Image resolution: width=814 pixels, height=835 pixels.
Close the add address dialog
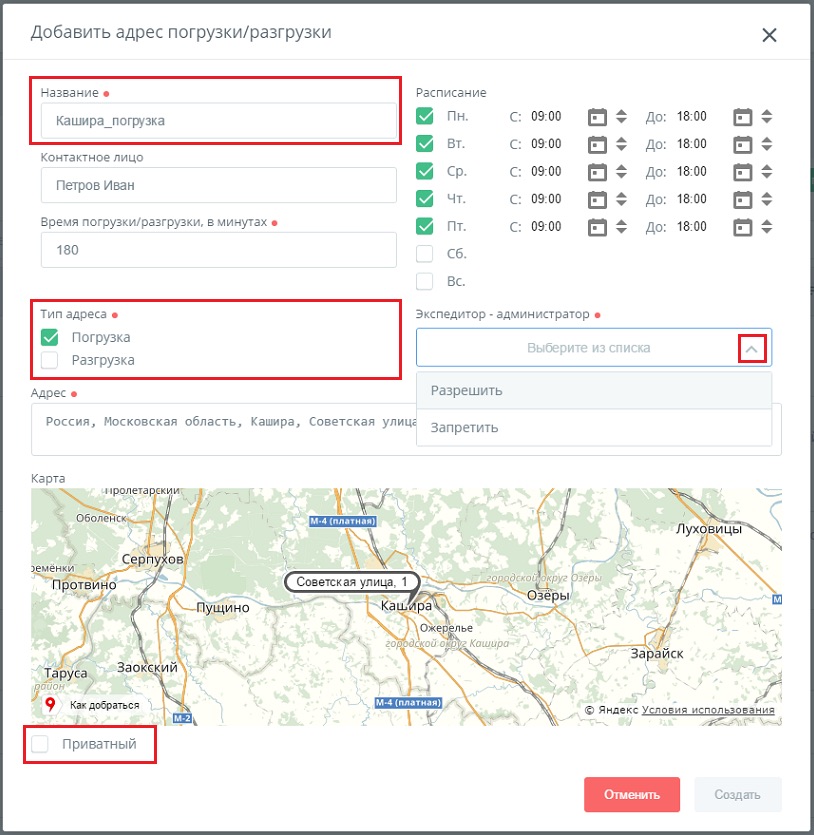tap(769, 35)
